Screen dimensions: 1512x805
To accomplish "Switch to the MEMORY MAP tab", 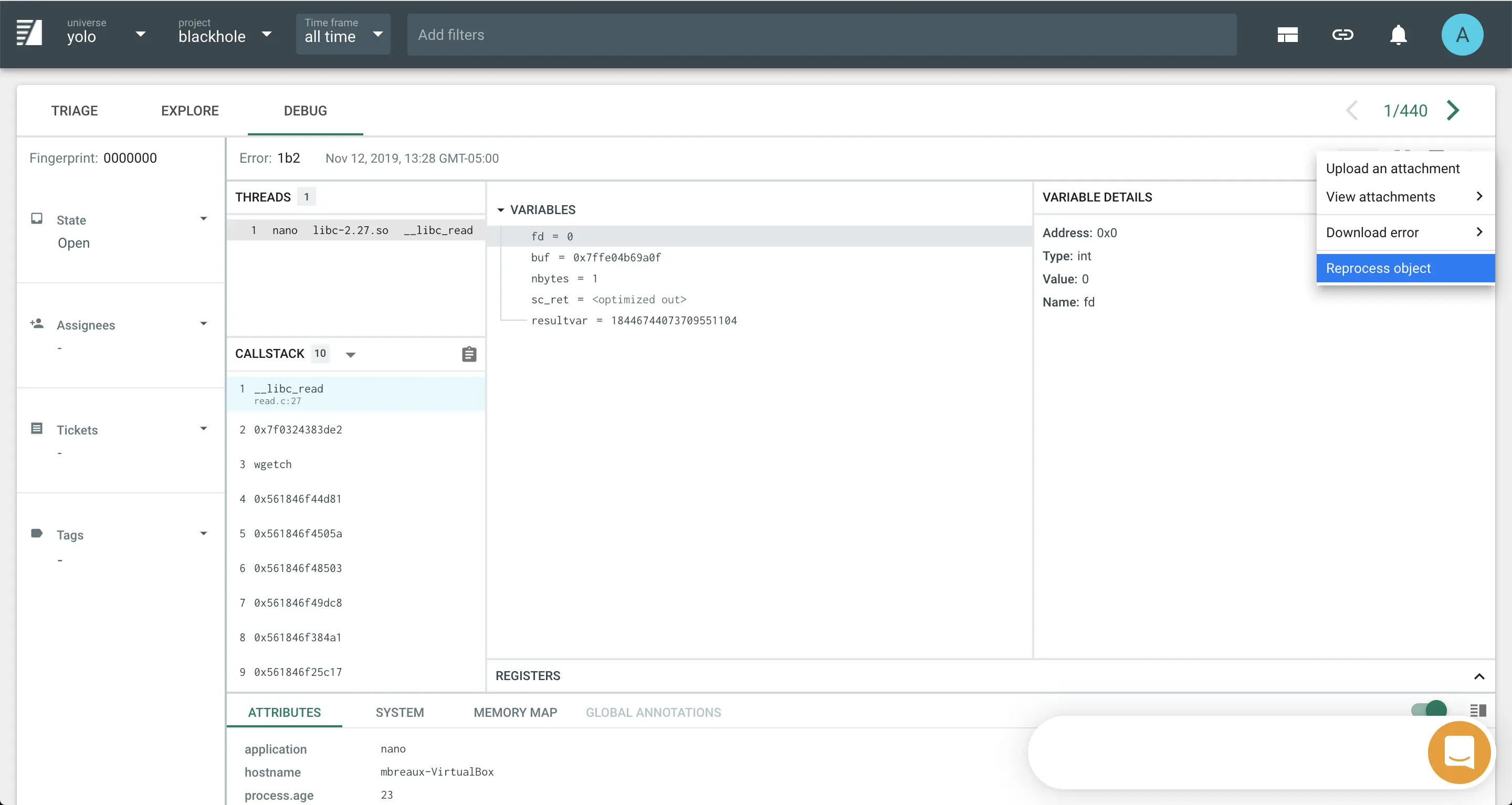I will tap(514, 712).
